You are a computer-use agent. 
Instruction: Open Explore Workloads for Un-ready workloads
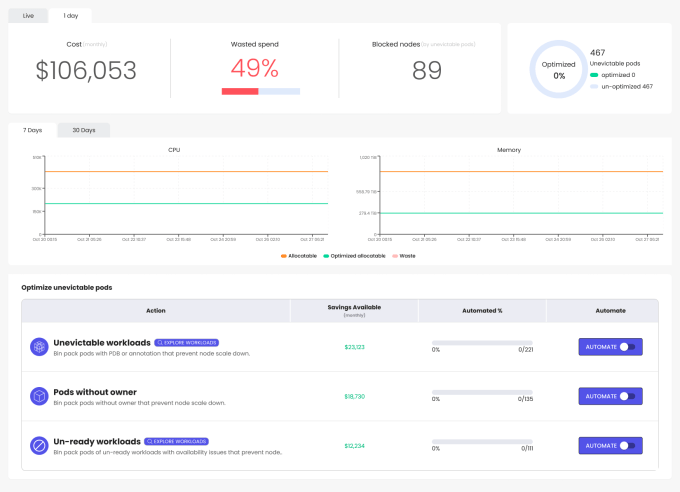176,440
